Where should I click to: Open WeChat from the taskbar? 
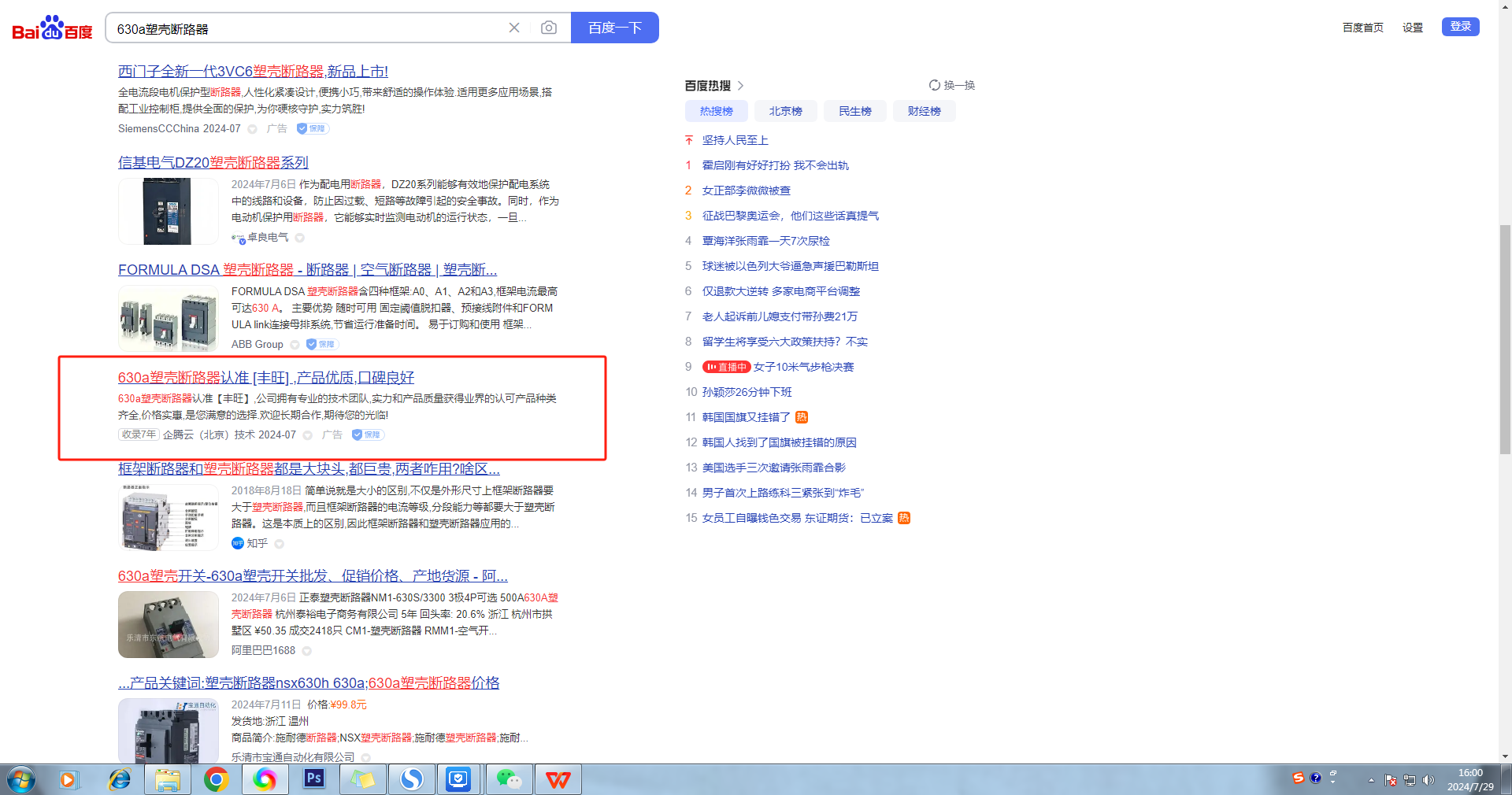[509, 779]
